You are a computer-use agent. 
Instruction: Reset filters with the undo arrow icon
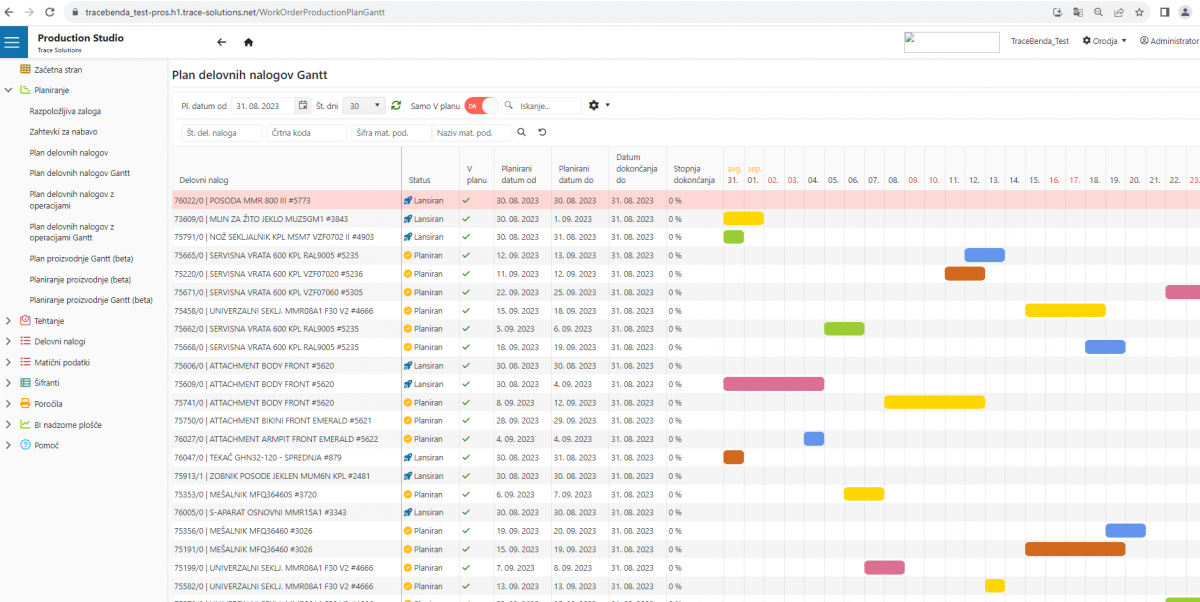click(x=542, y=132)
